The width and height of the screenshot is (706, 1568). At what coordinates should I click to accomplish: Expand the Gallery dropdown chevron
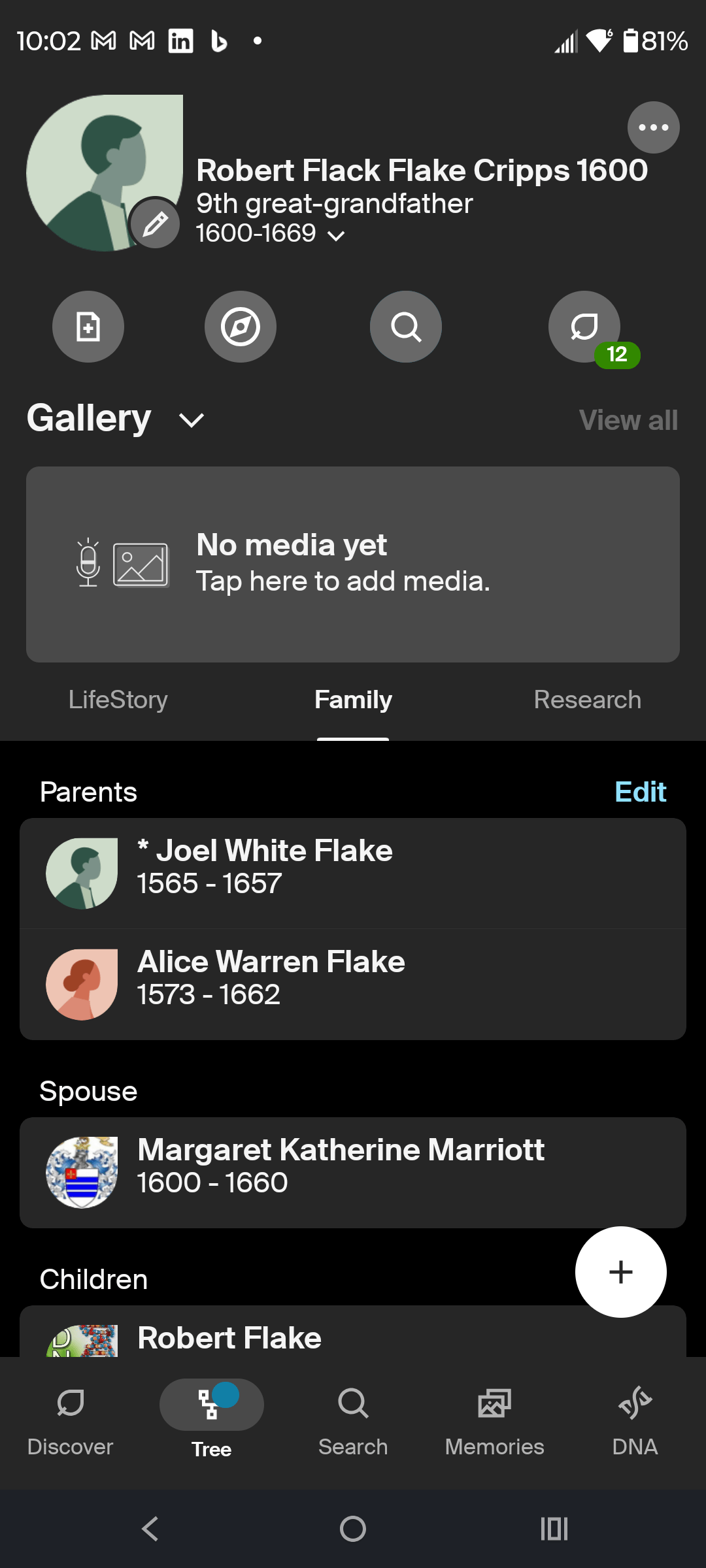(x=192, y=420)
